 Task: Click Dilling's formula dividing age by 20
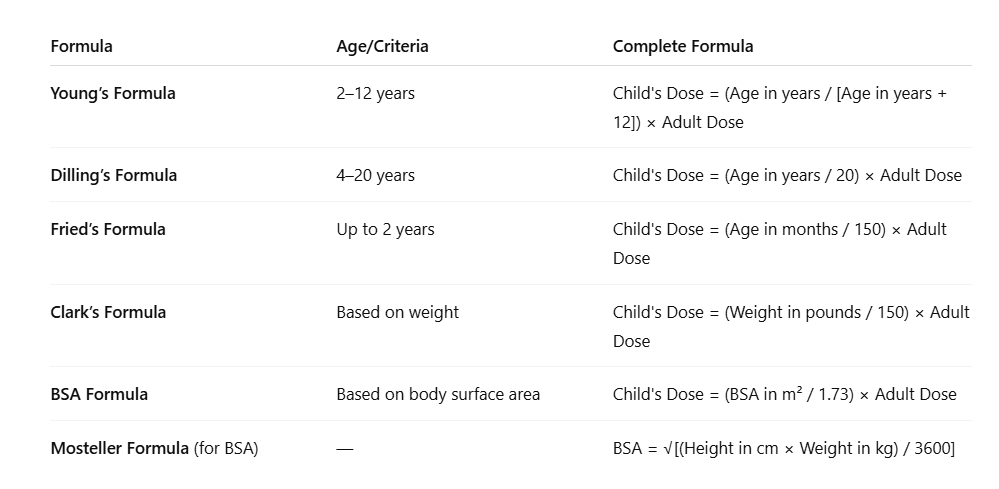coord(787,176)
